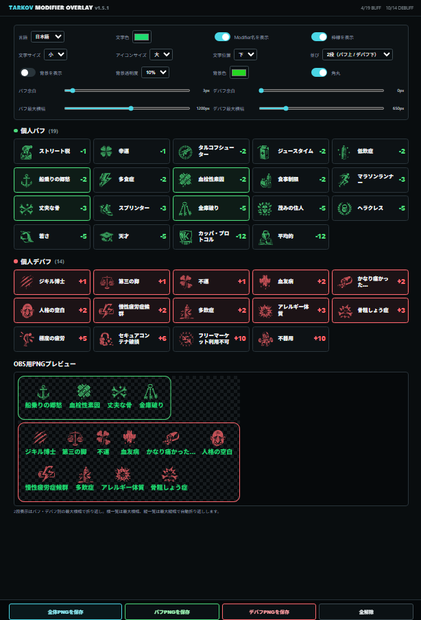Screen dimensions: 421x620
Task: Click the マラソンランナー runner icon
Action: click(x=344, y=180)
